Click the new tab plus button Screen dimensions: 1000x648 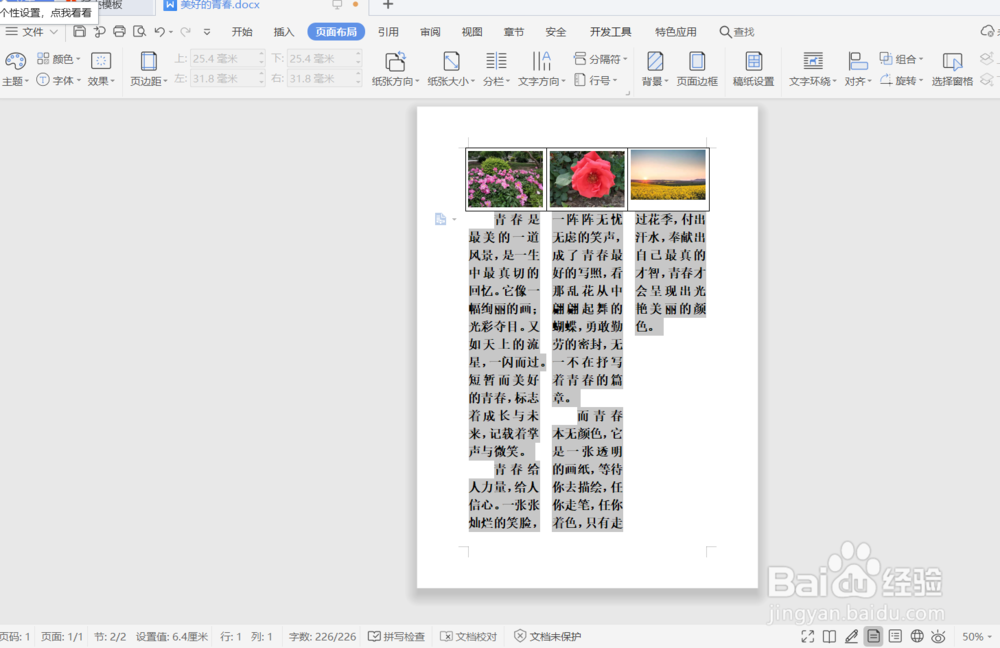pos(387,5)
